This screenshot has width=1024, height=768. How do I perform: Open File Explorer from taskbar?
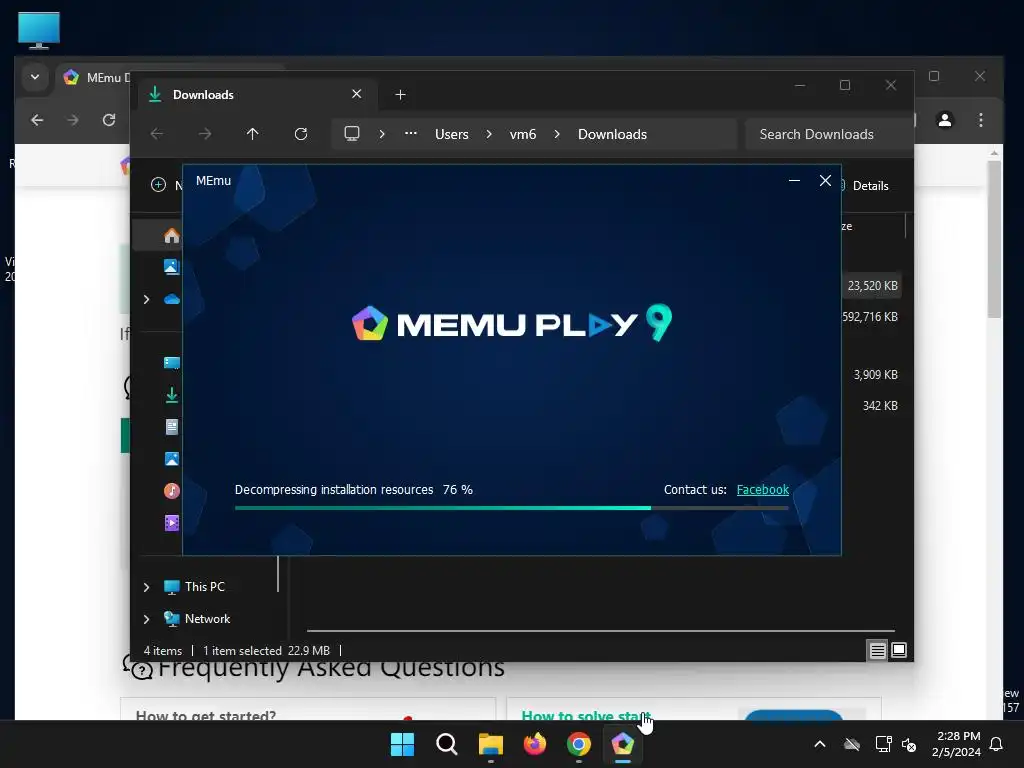tap(490, 744)
